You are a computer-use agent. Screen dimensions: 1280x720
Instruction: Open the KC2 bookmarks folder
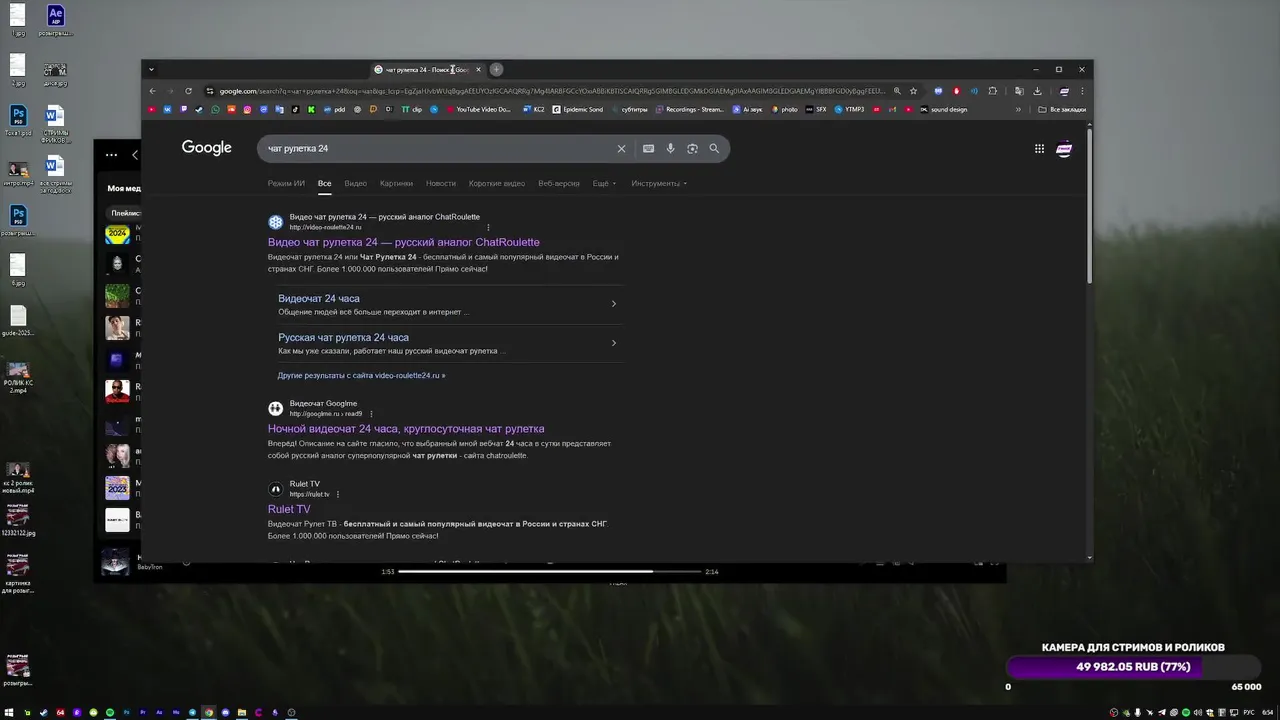coord(534,109)
